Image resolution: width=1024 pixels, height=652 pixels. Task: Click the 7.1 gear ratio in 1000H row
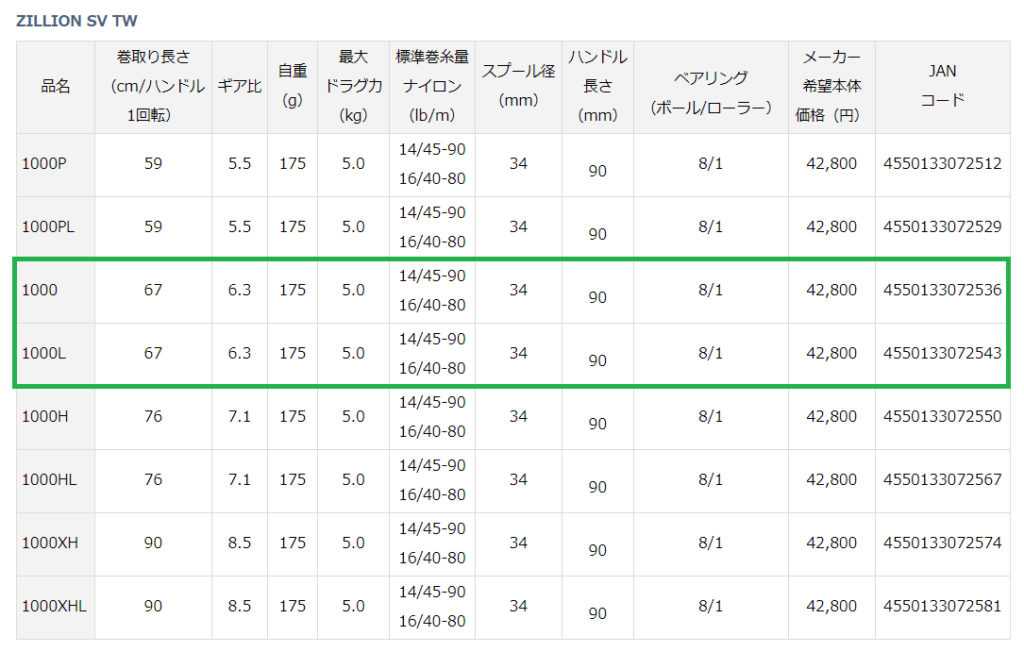(239, 417)
